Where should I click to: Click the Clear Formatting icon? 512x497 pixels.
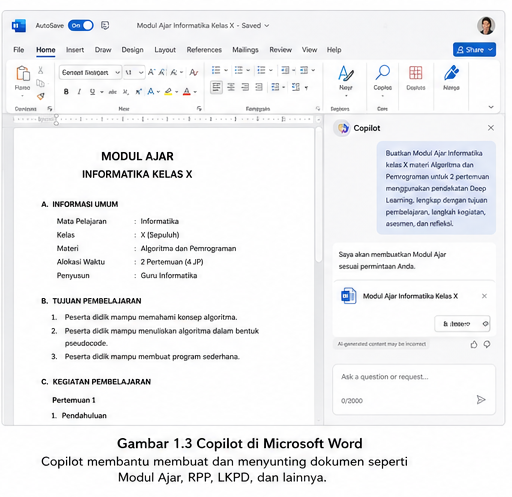tap(193, 72)
